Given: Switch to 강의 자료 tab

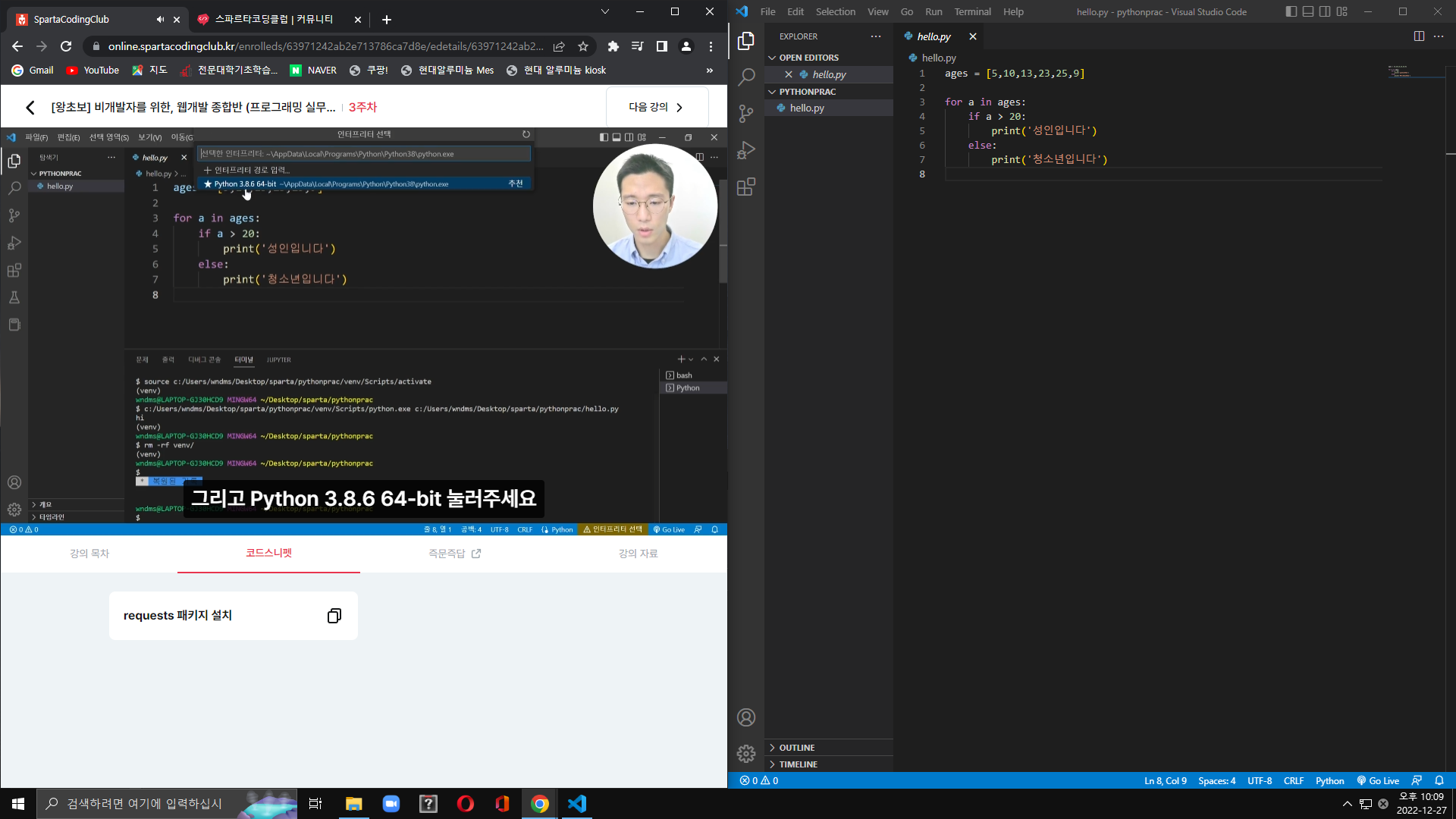Looking at the screenshot, I should click(x=638, y=554).
